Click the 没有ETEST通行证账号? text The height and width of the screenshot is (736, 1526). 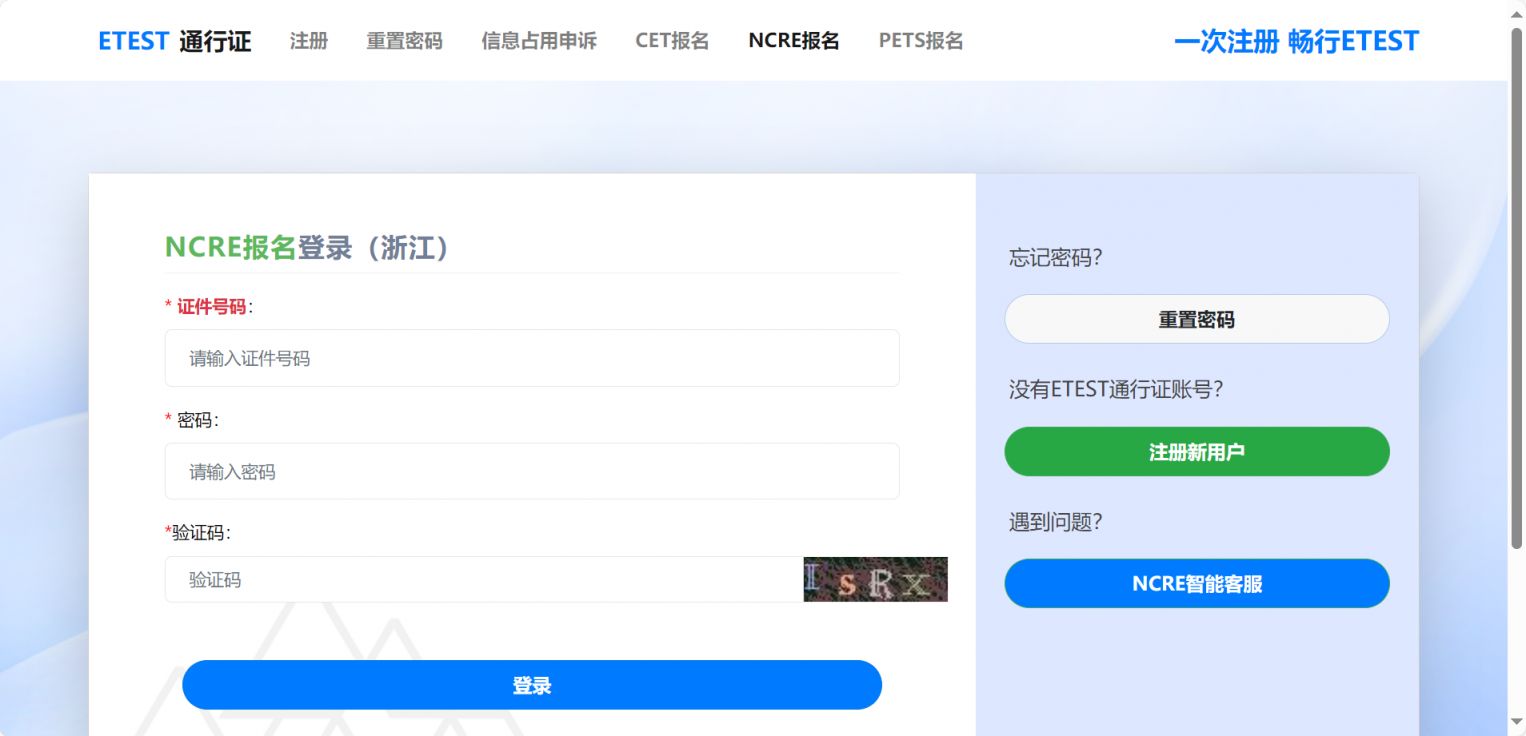(1116, 389)
